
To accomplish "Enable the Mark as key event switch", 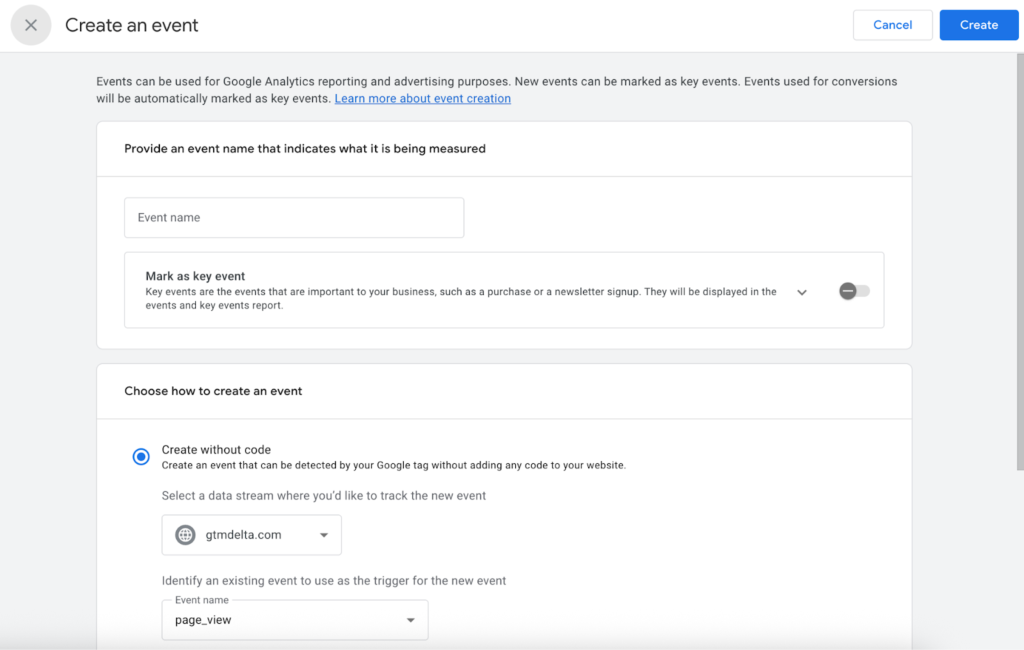I will [x=854, y=291].
